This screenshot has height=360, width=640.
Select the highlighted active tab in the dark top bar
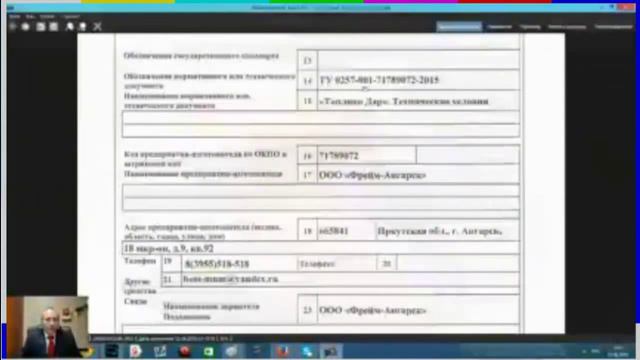(459, 27)
